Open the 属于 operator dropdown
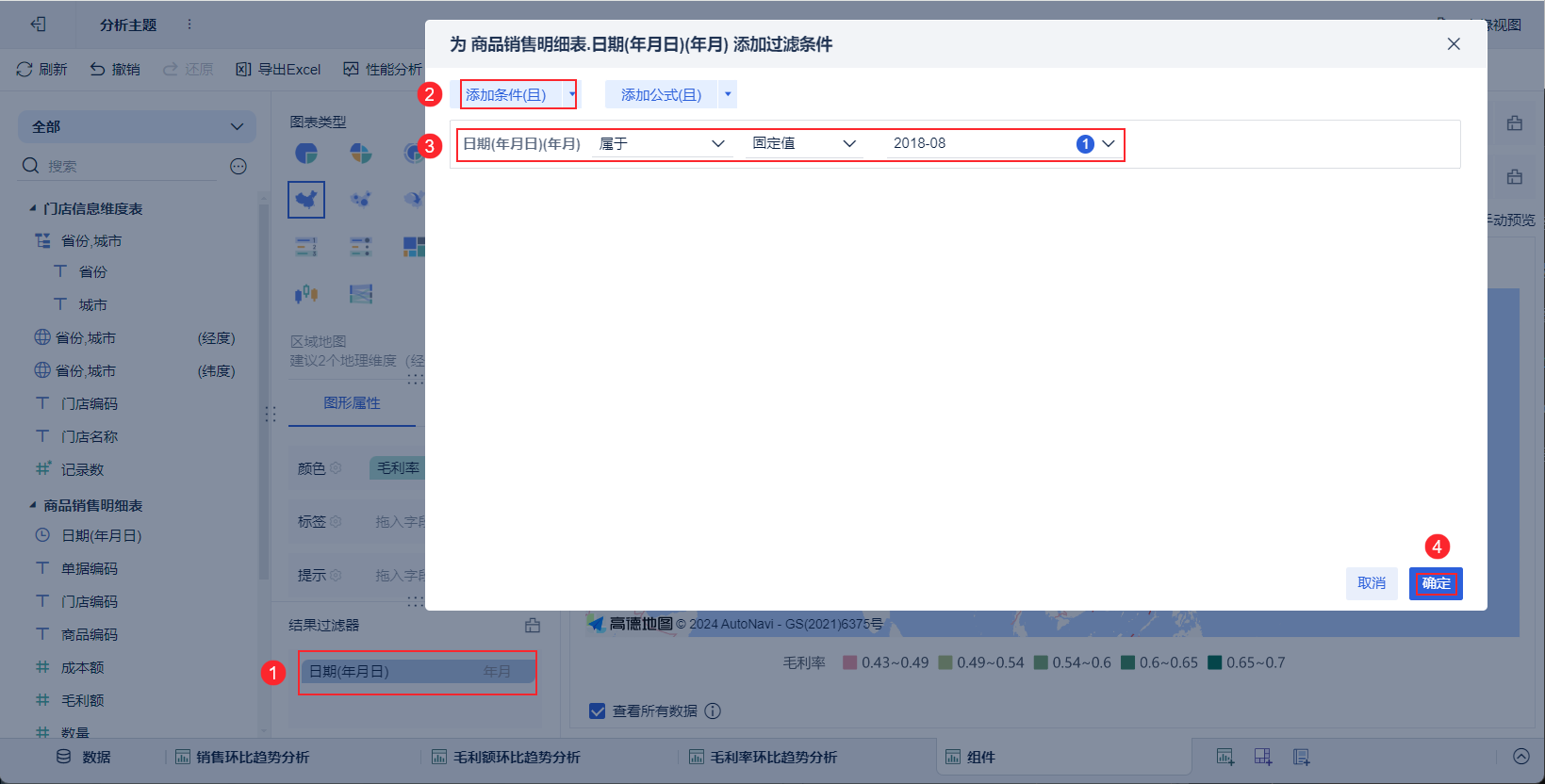Viewport: 1545px width, 784px height. 662,143
